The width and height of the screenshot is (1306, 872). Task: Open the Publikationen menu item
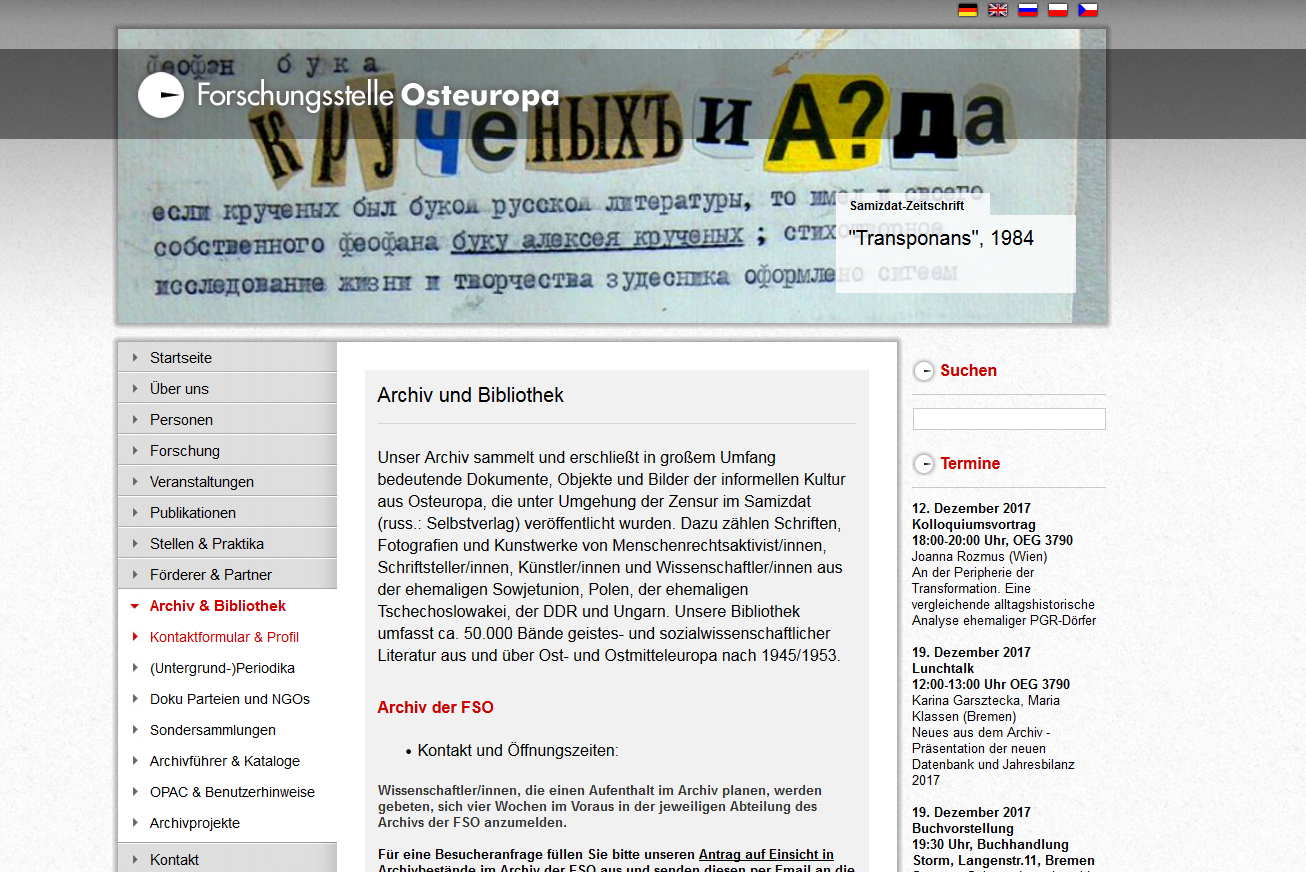coord(193,512)
